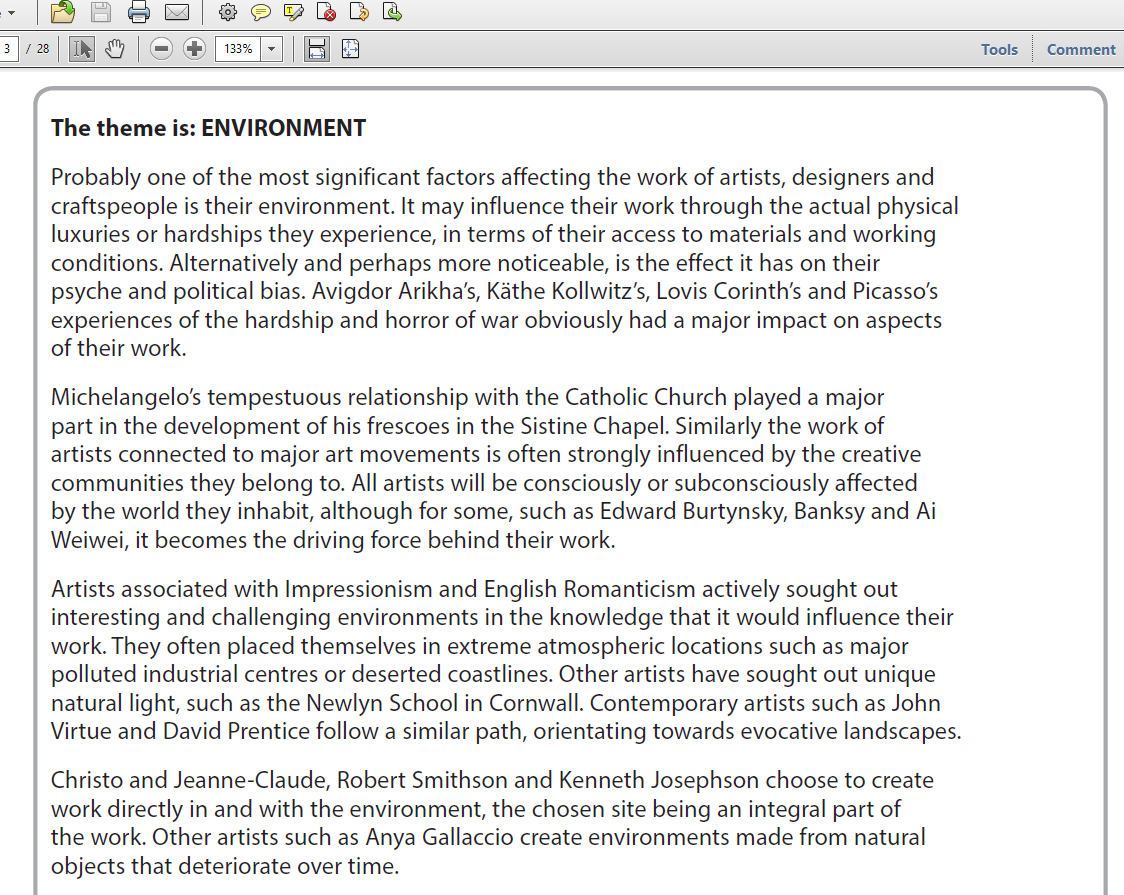Click the total page count '28'
This screenshot has height=895, width=1124.
pyautogui.click(x=43, y=49)
